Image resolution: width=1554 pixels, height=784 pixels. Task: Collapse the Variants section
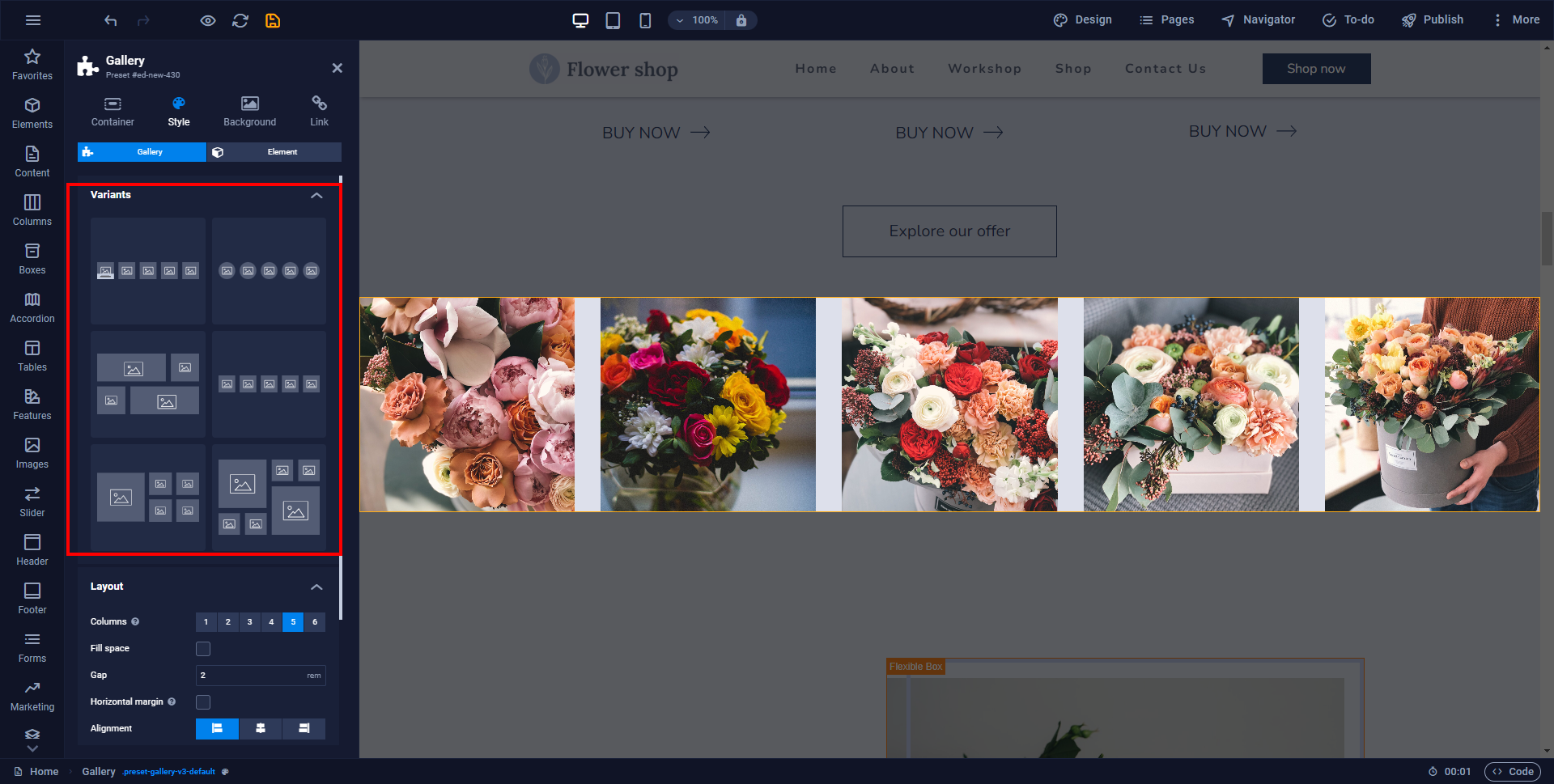[x=316, y=195]
